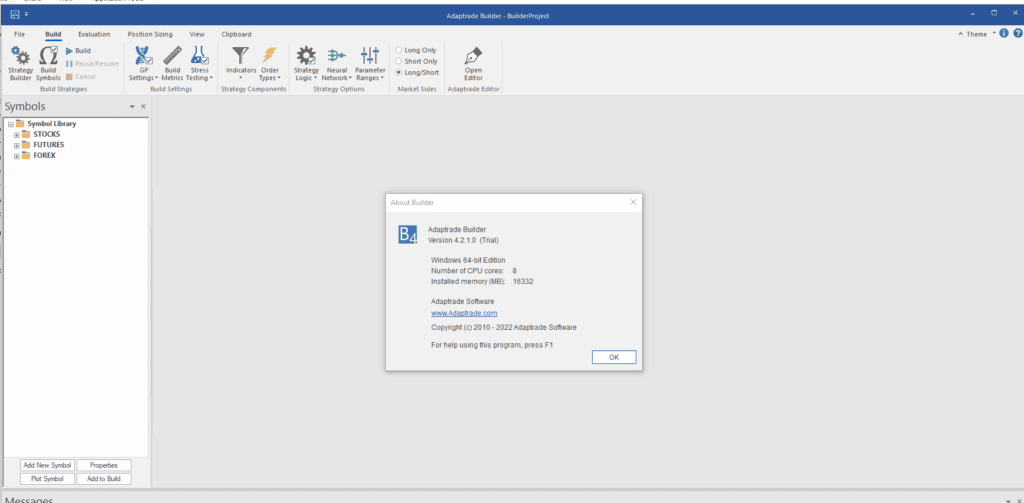
Task: Select FUTURES tree item
Action: tap(48, 145)
